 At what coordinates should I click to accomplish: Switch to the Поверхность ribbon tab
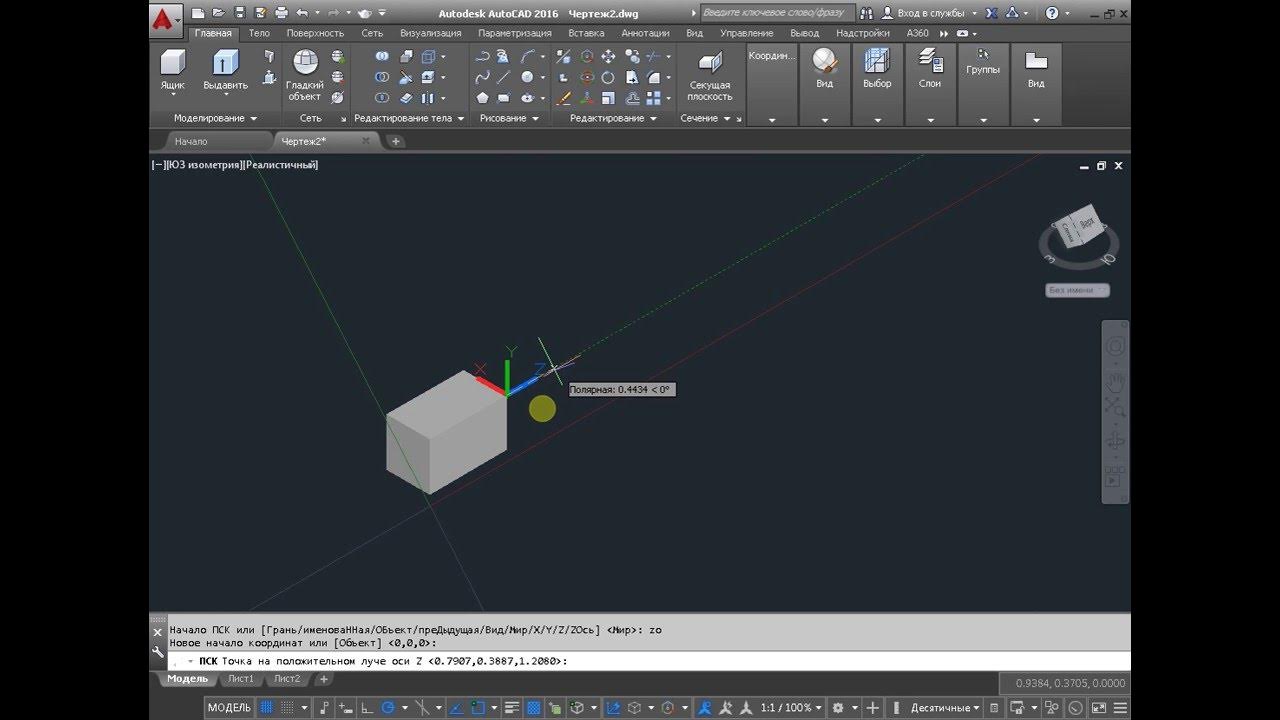(315, 33)
